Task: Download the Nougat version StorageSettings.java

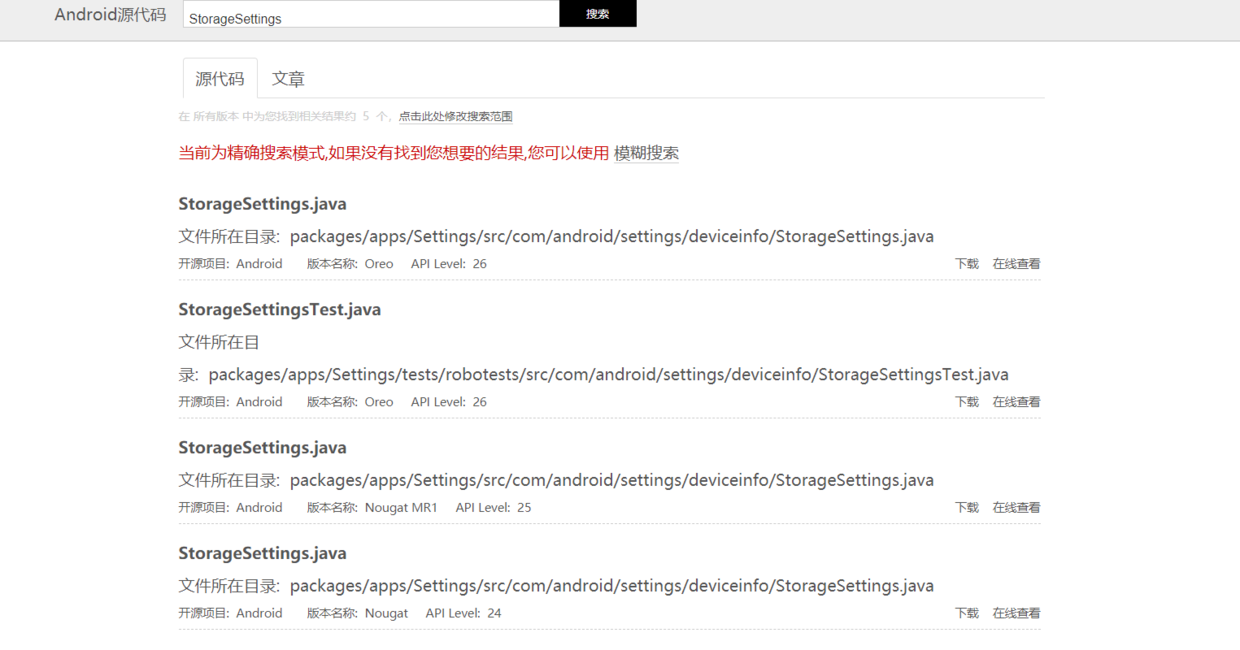Action: [x=966, y=613]
